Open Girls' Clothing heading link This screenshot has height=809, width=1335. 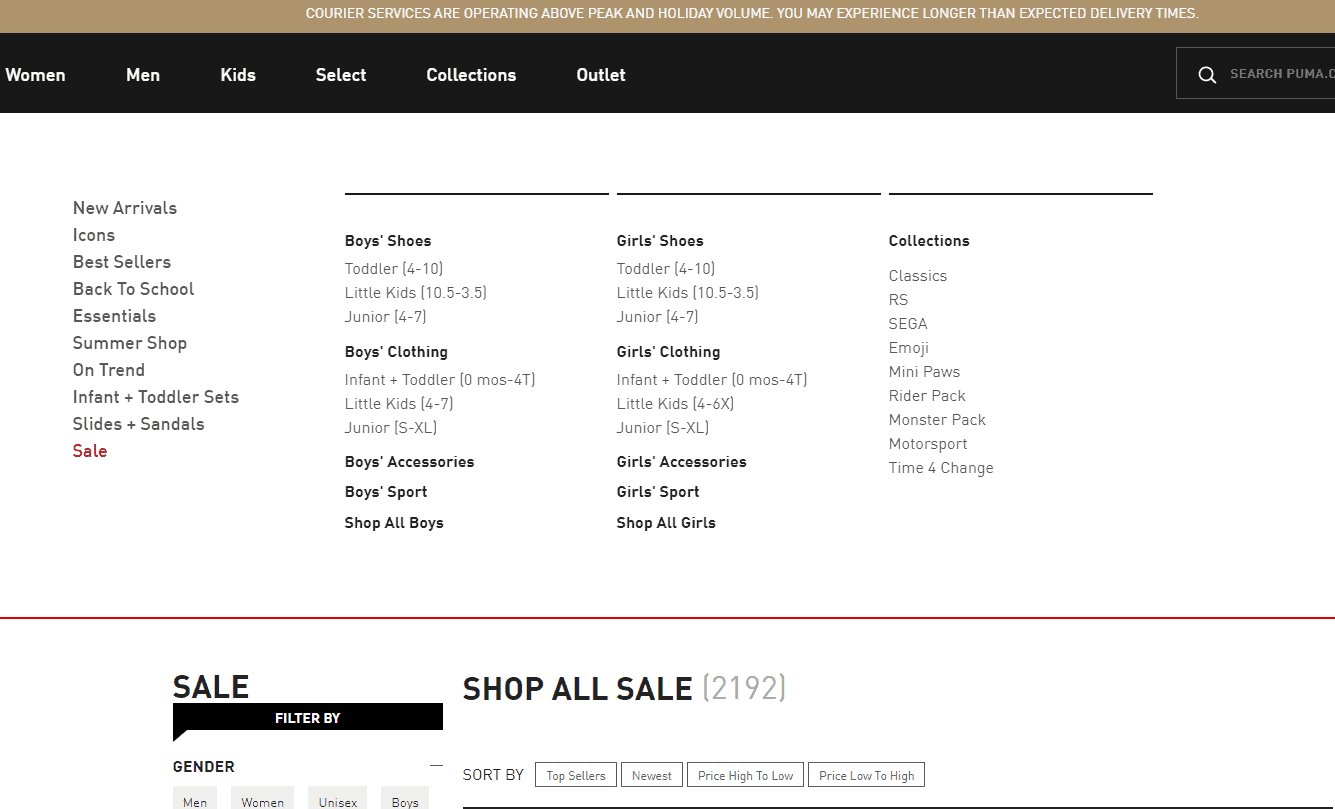click(x=668, y=352)
